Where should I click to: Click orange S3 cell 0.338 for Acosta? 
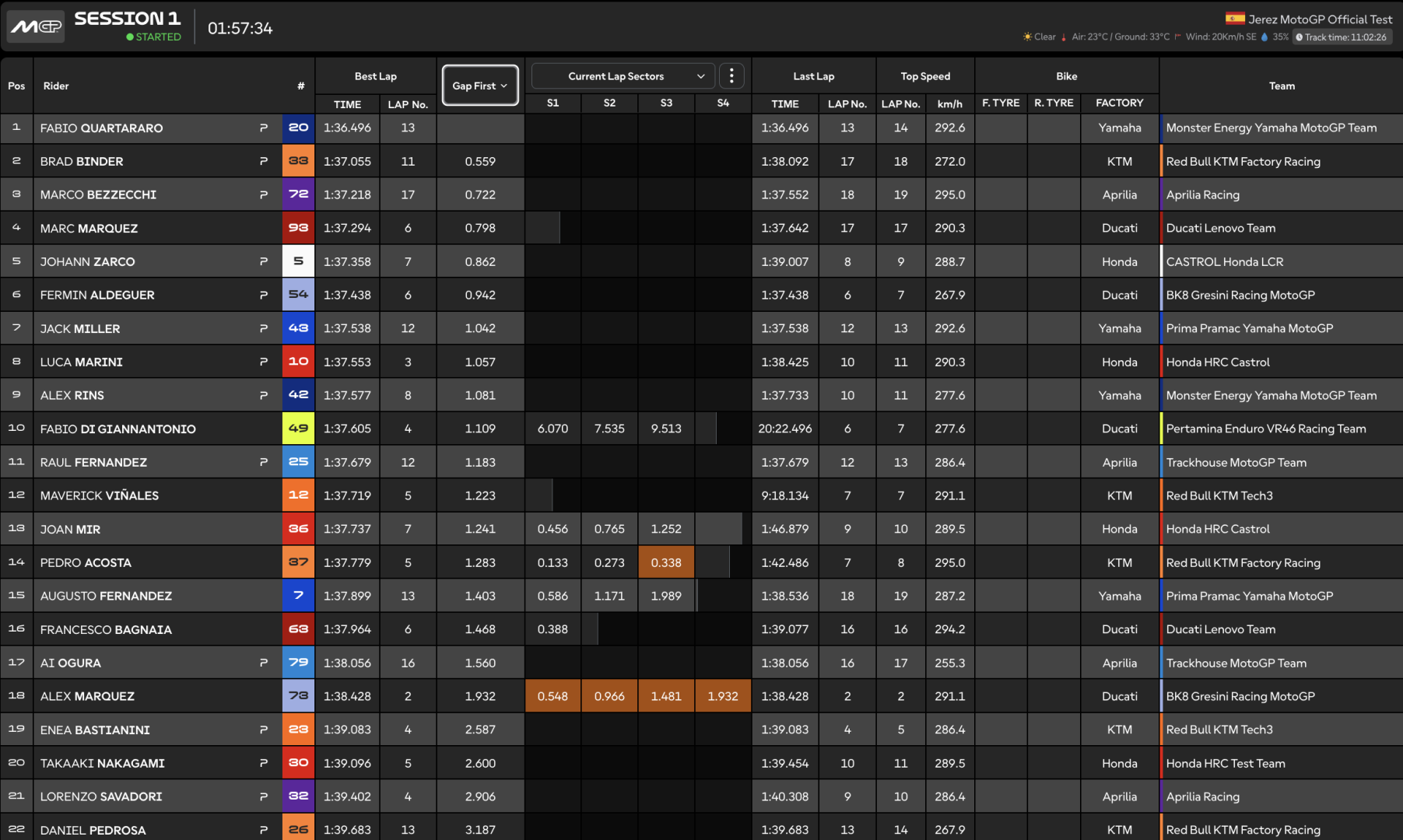[x=666, y=562]
